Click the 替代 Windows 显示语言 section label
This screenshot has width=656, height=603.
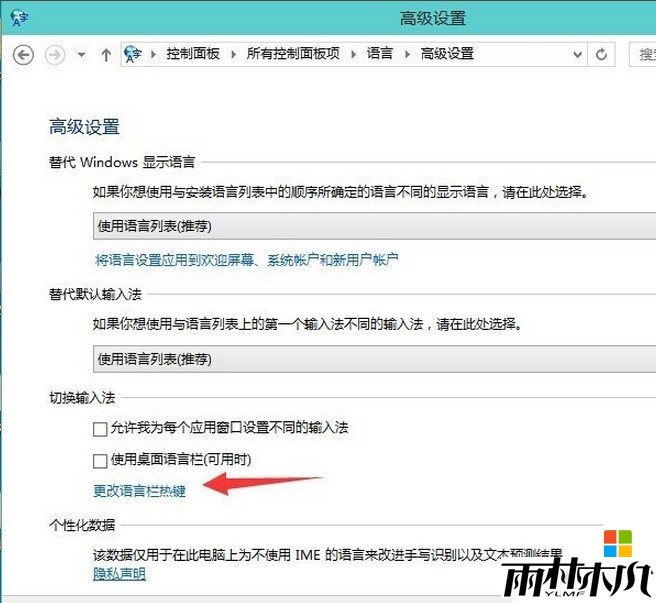pos(122,162)
